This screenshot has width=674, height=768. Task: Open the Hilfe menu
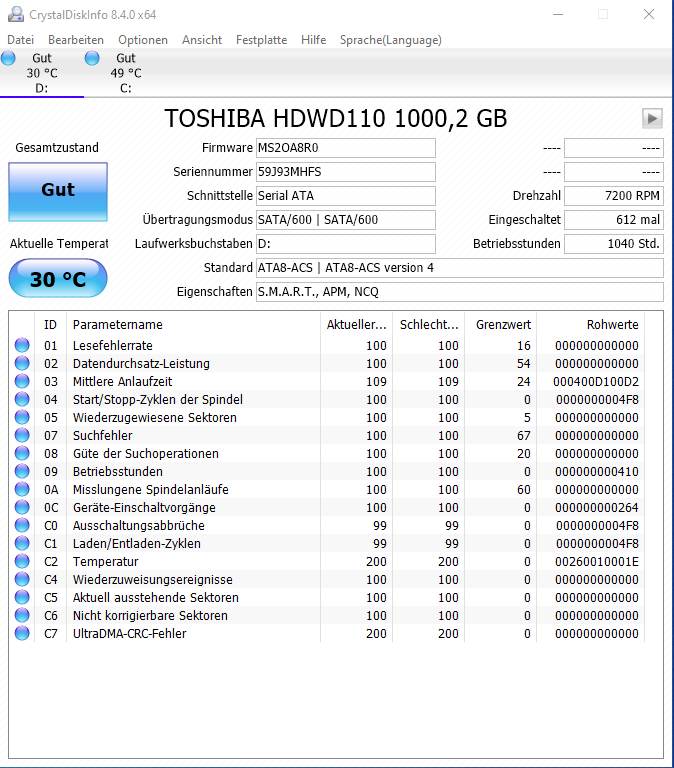coord(313,40)
